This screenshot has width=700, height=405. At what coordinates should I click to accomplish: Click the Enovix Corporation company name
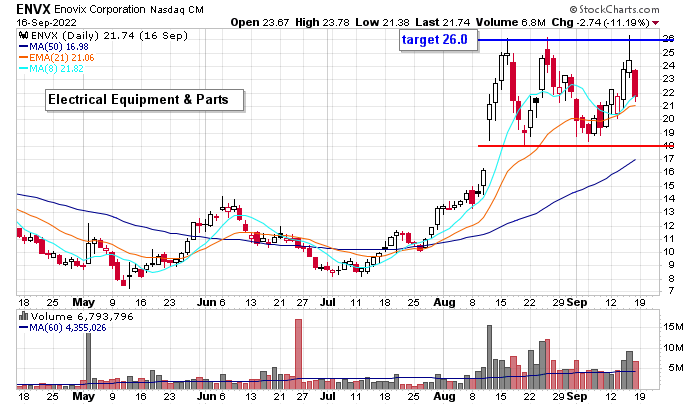(x=100, y=9)
